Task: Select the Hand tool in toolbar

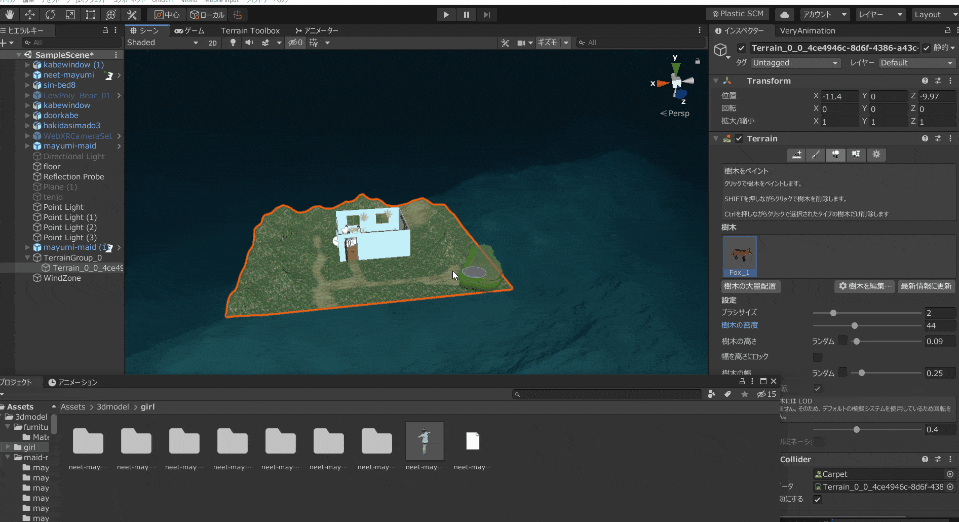Action: pos(10,15)
